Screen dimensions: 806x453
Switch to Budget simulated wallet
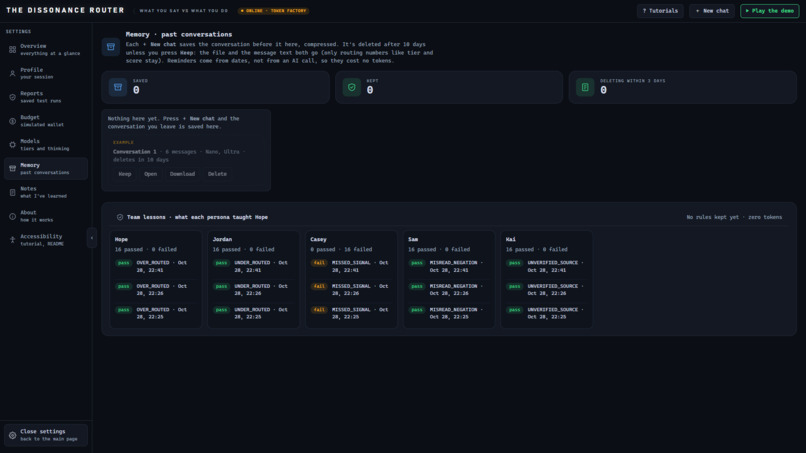(x=46, y=121)
